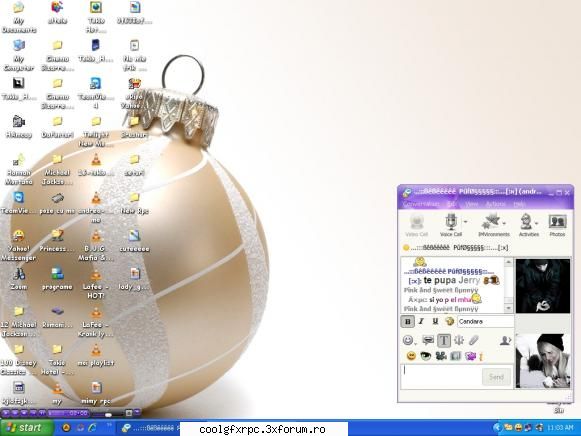Launch the film strip plug-in icon

pyautogui.click(x=455, y=356)
